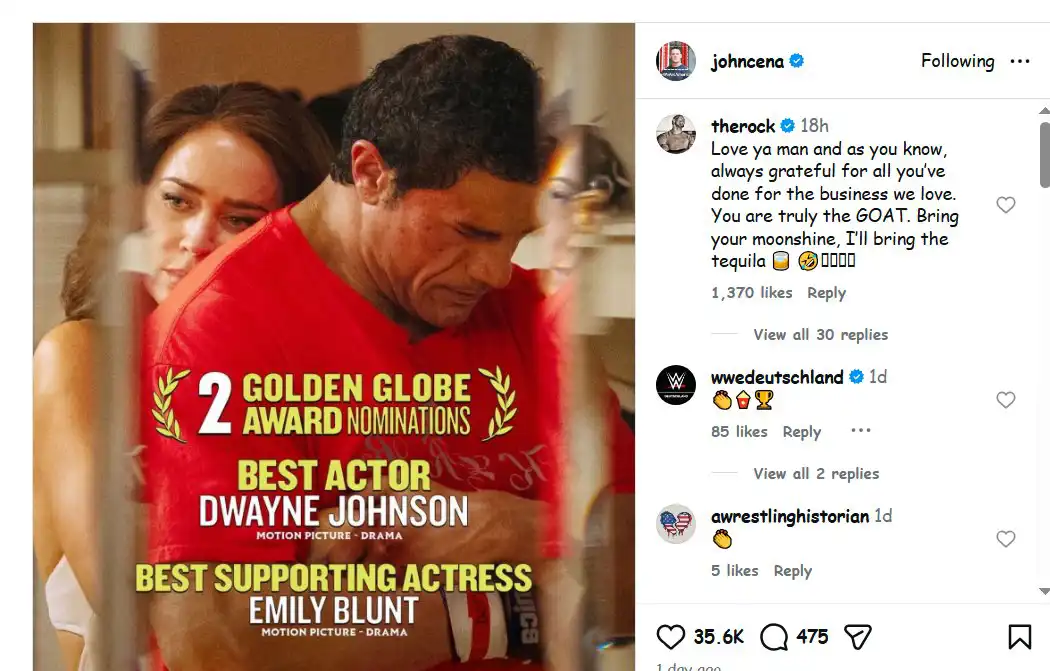Like wwedeutschland's comment with the heart
The height and width of the screenshot is (671, 1050).
[x=1006, y=400]
